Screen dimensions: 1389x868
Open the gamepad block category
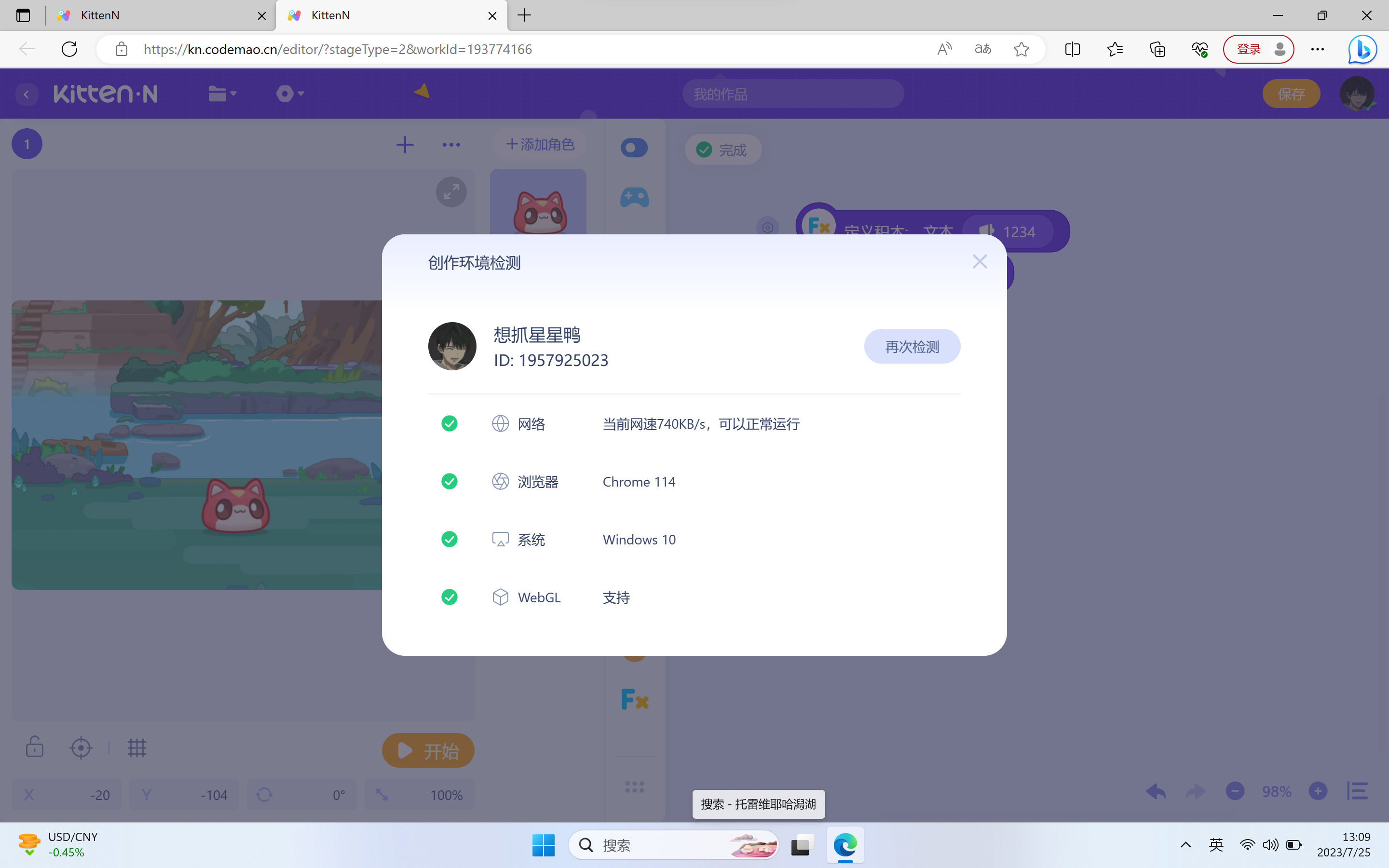[634, 198]
